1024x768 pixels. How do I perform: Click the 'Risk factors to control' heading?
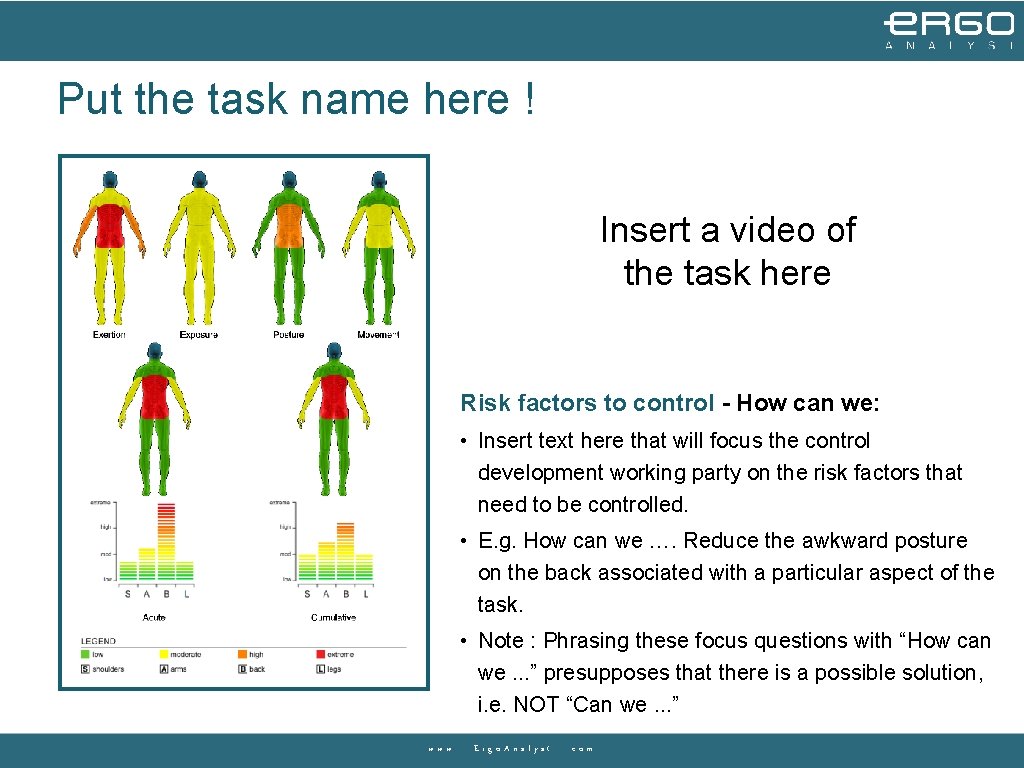587,403
